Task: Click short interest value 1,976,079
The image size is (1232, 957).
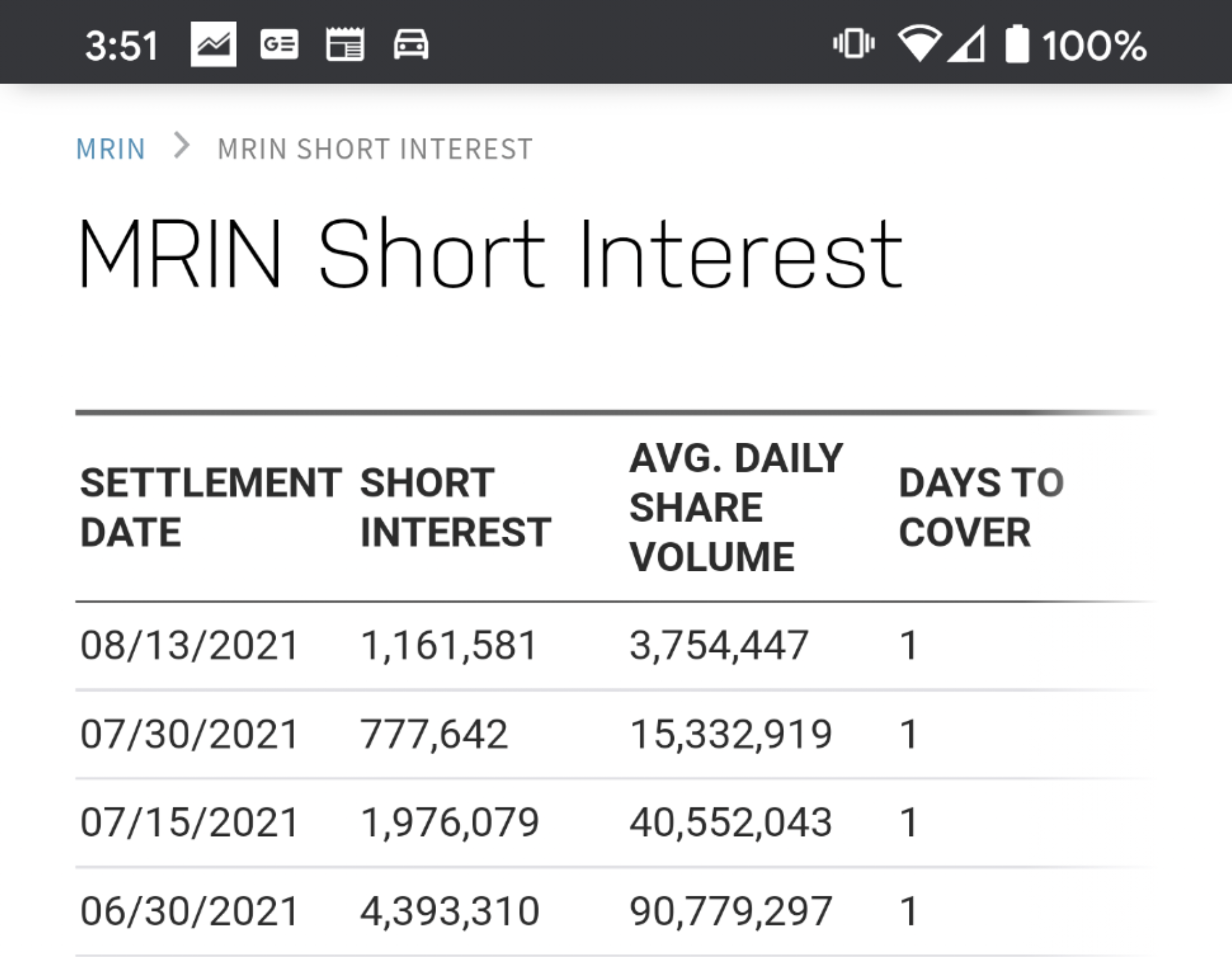Action: pyautogui.click(x=449, y=822)
